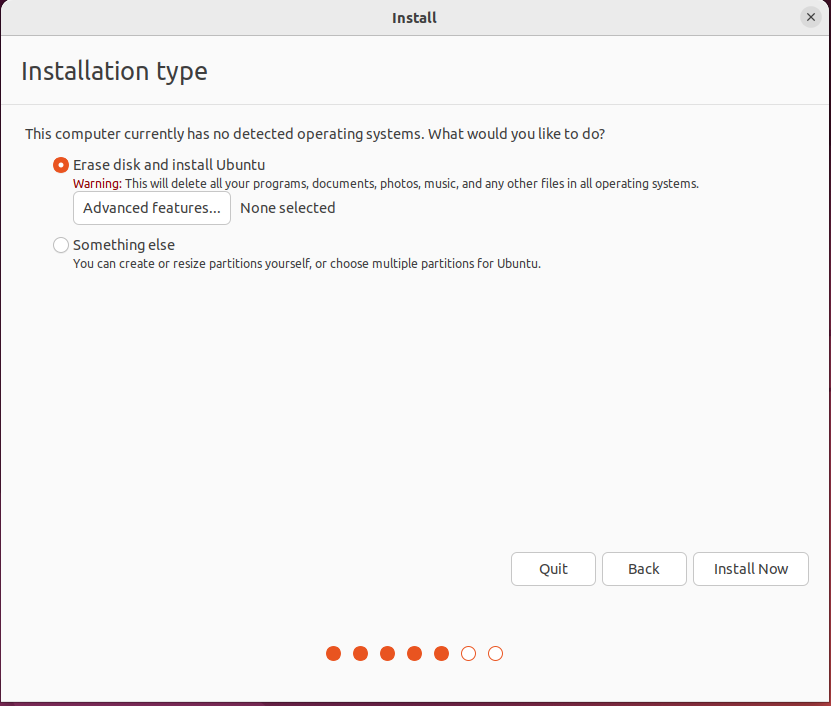Click the partitions description under Something else
The width and height of the screenshot is (831, 706).
307,263
